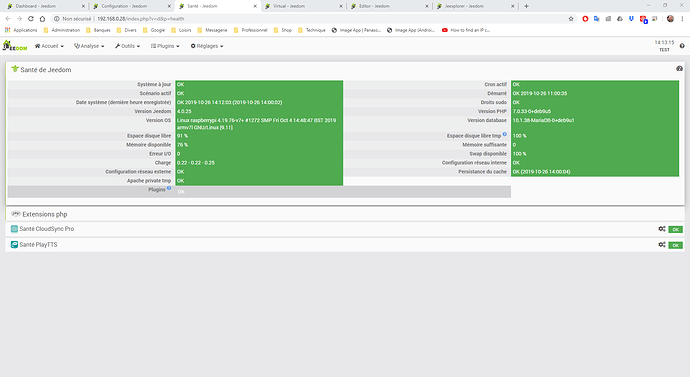
Task: Open the PlayTTS gears configuration icon
Action: [x=661, y=245]
